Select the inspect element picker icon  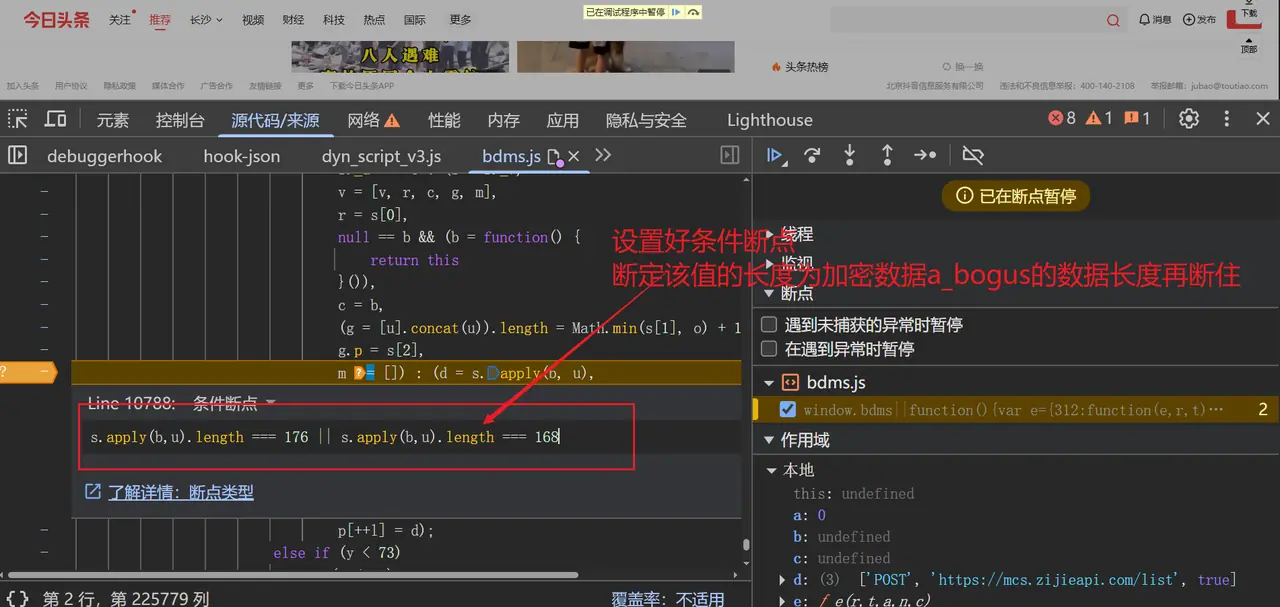coord(18,119)
